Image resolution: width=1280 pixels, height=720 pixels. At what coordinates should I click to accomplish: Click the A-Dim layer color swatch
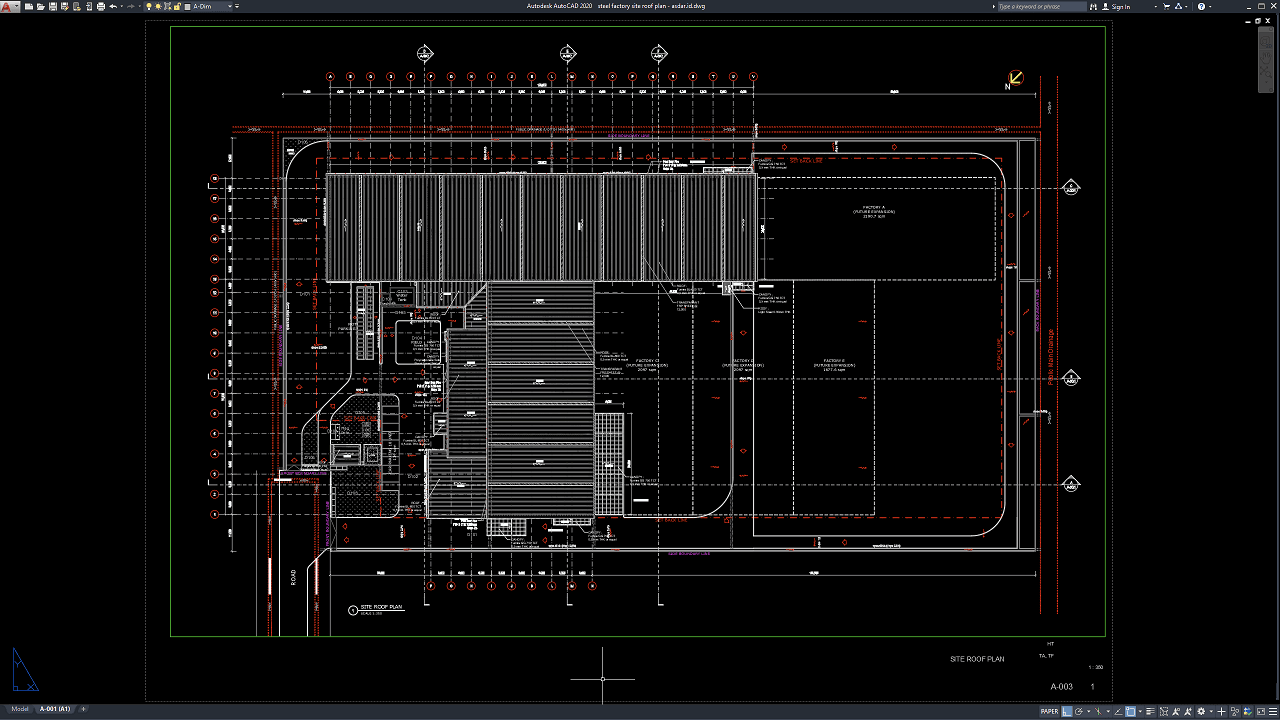[185, 6]
